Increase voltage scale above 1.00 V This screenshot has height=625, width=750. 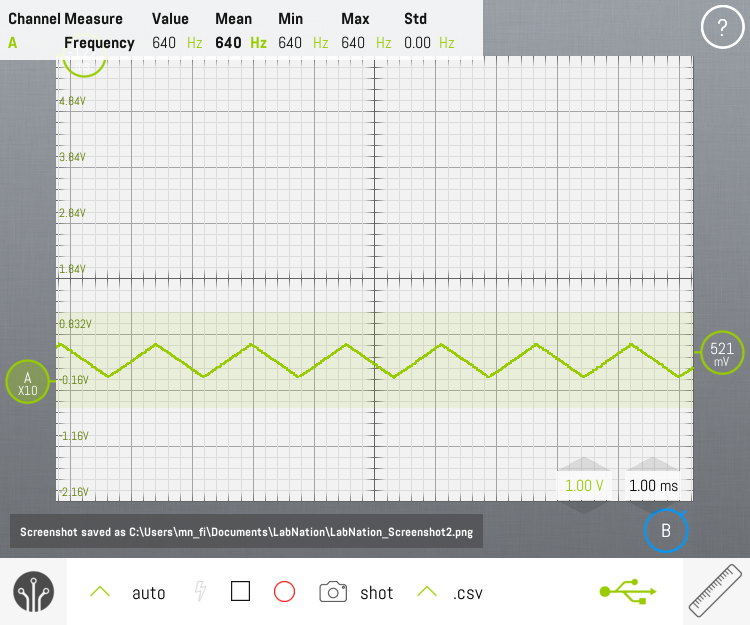(x=584, y=464)
